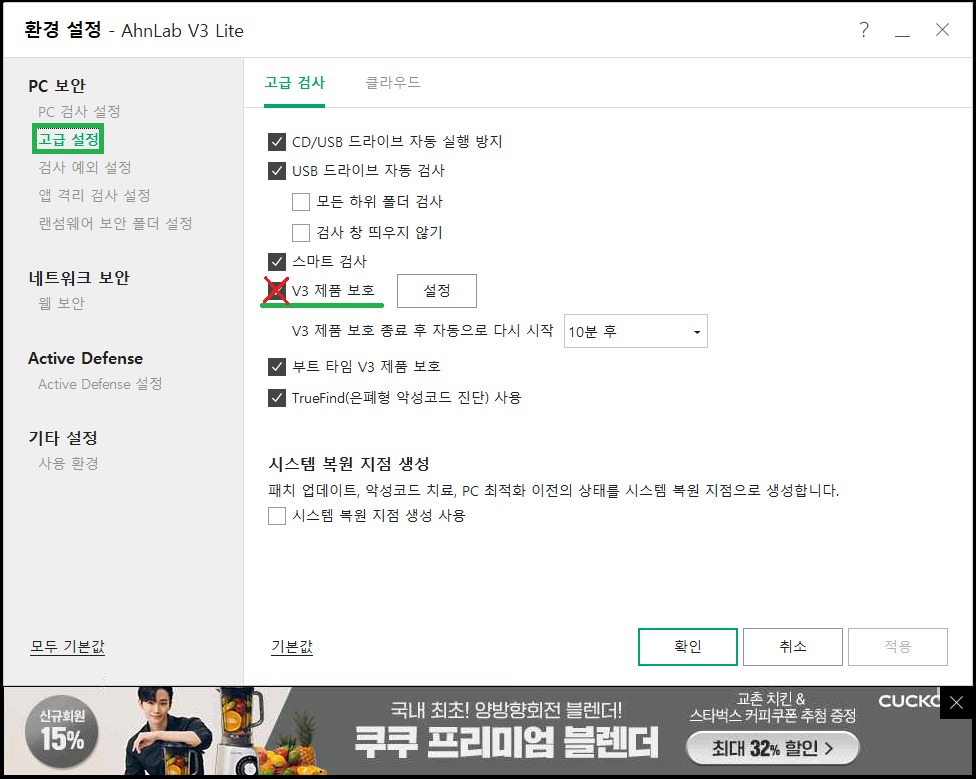Viewport: 976px width, 779px height.
Task: Click the PC 보안 section heading
Action: click(x=57, y=86)
